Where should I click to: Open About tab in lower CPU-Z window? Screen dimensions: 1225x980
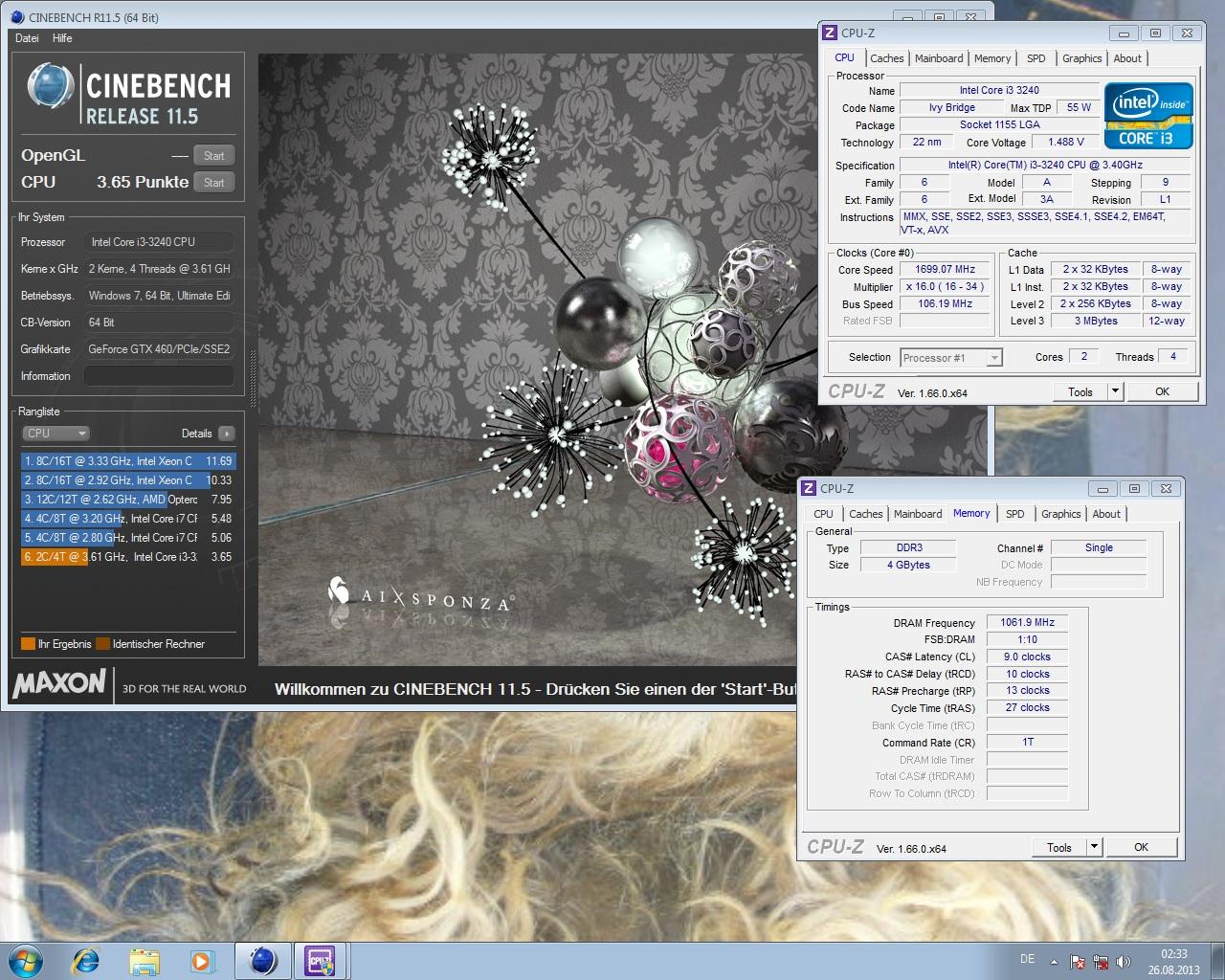click(x=1106, y=514)
